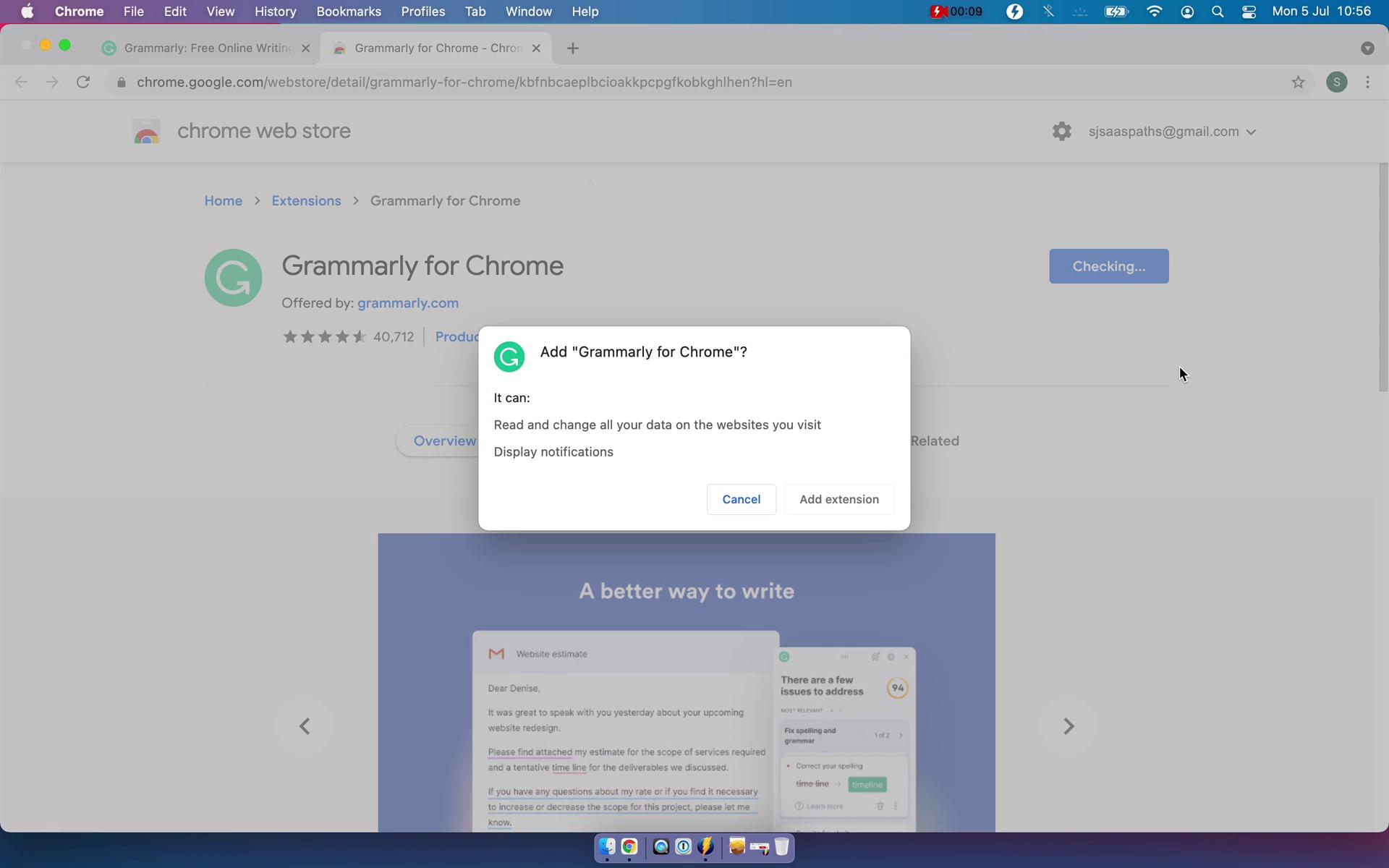Open Chrome from the Dock
The image size is (1389, 868).
pyautogui.click(x=629, y=847)
